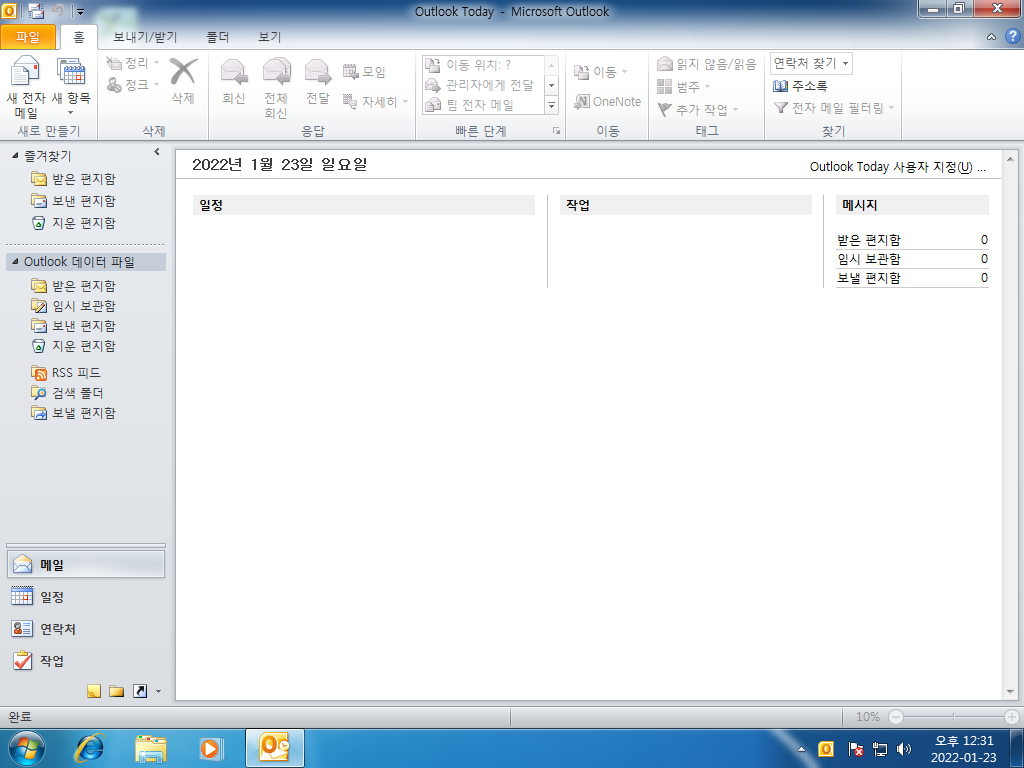Switch to 작업 tasks view
This screenshot has width=1024, height=768.
coord(86,660)
